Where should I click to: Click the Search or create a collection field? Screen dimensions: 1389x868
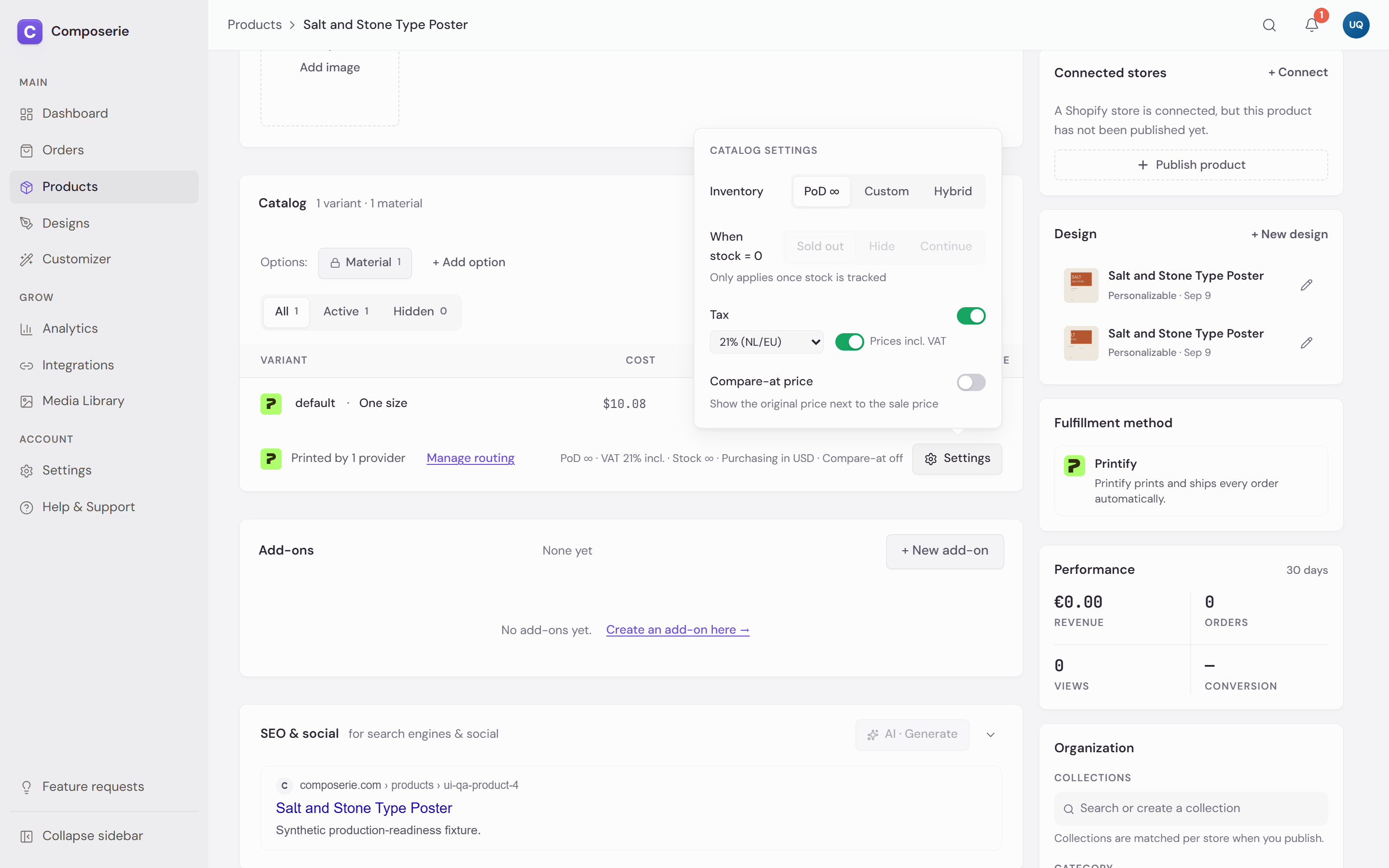pos(1190,808)
